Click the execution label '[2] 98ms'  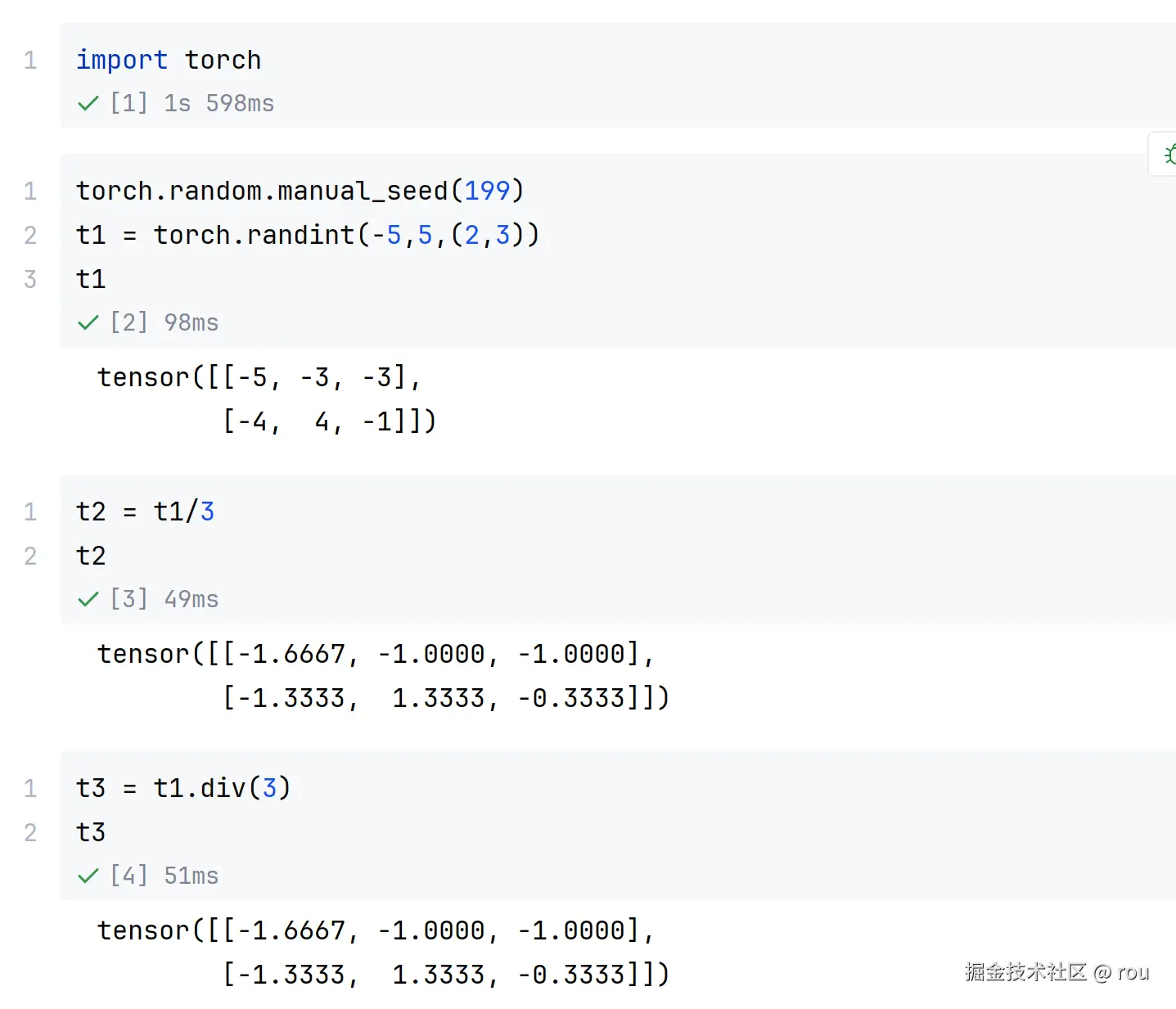click(x=164, y=323)
